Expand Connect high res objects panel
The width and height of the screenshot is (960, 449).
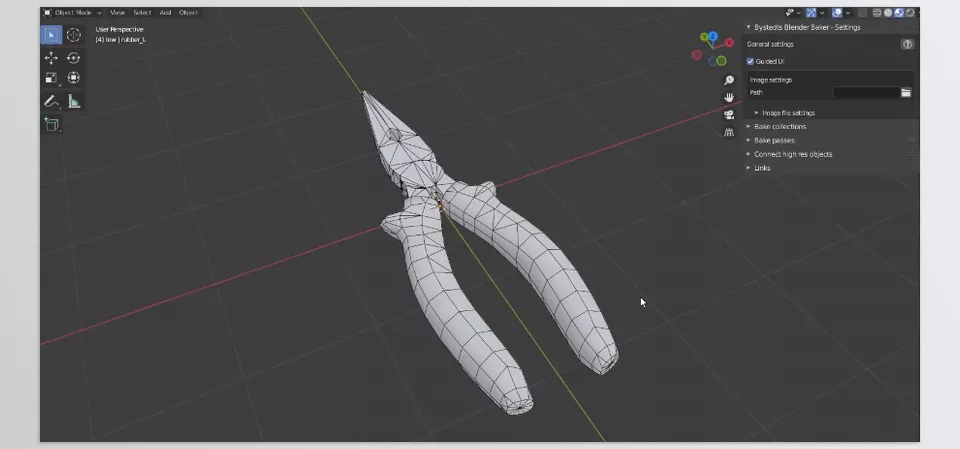tap(748, 154)
